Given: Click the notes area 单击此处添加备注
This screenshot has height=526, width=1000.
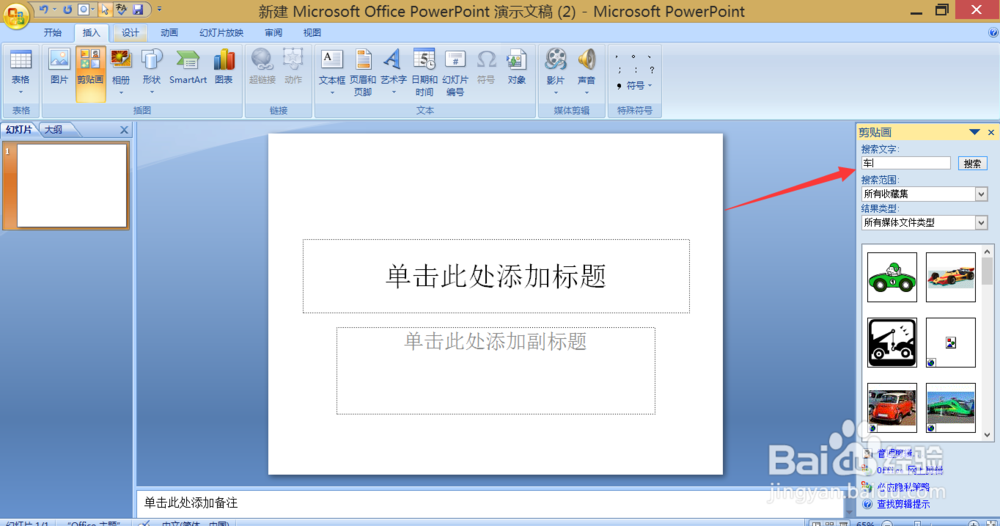Looking at the screenshot, I should tap(490, 503).
